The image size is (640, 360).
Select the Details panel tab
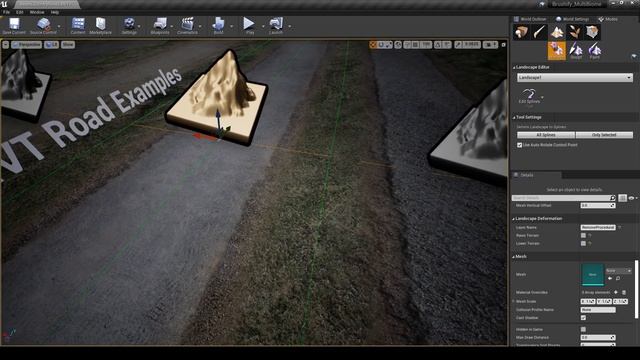536,175
